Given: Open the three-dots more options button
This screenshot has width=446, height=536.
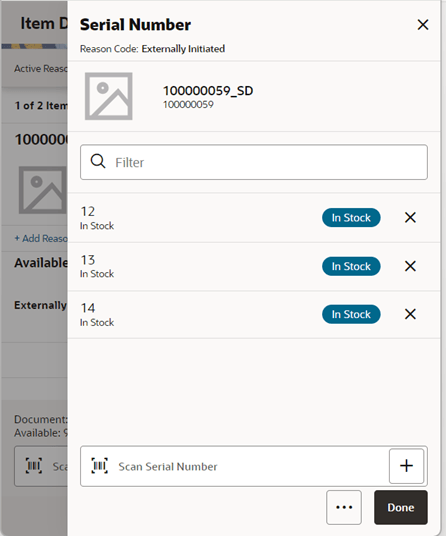Looking at the screenshot, I should (344, 507).
